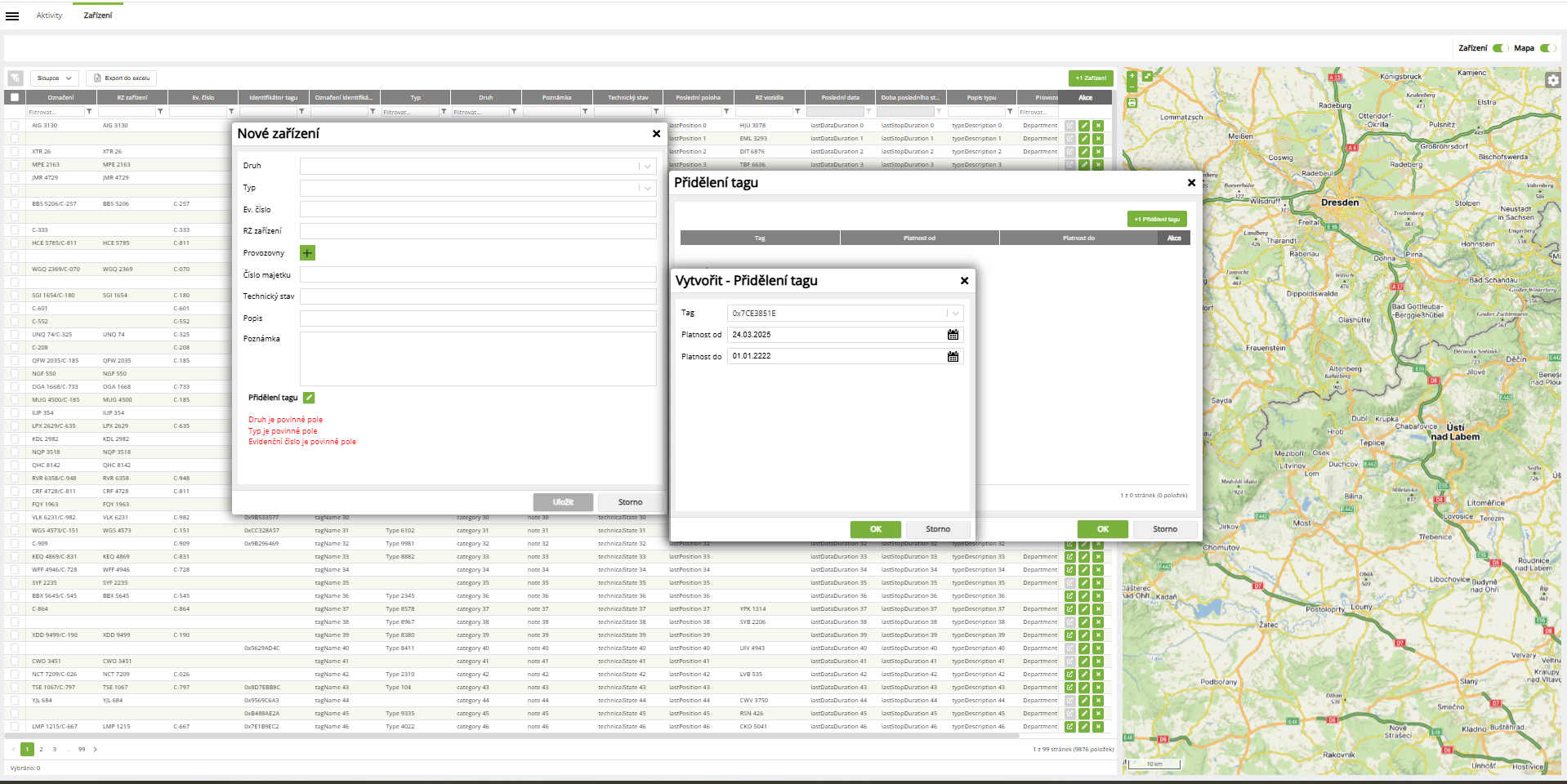The image size is (1567, 784).
Task: Switch to the Aktivity tab
Action: tap(49, 16)
